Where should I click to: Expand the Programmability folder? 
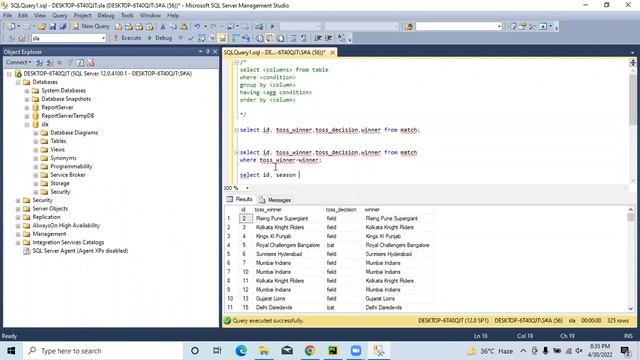pyautogui.click(x=36, y=167)
